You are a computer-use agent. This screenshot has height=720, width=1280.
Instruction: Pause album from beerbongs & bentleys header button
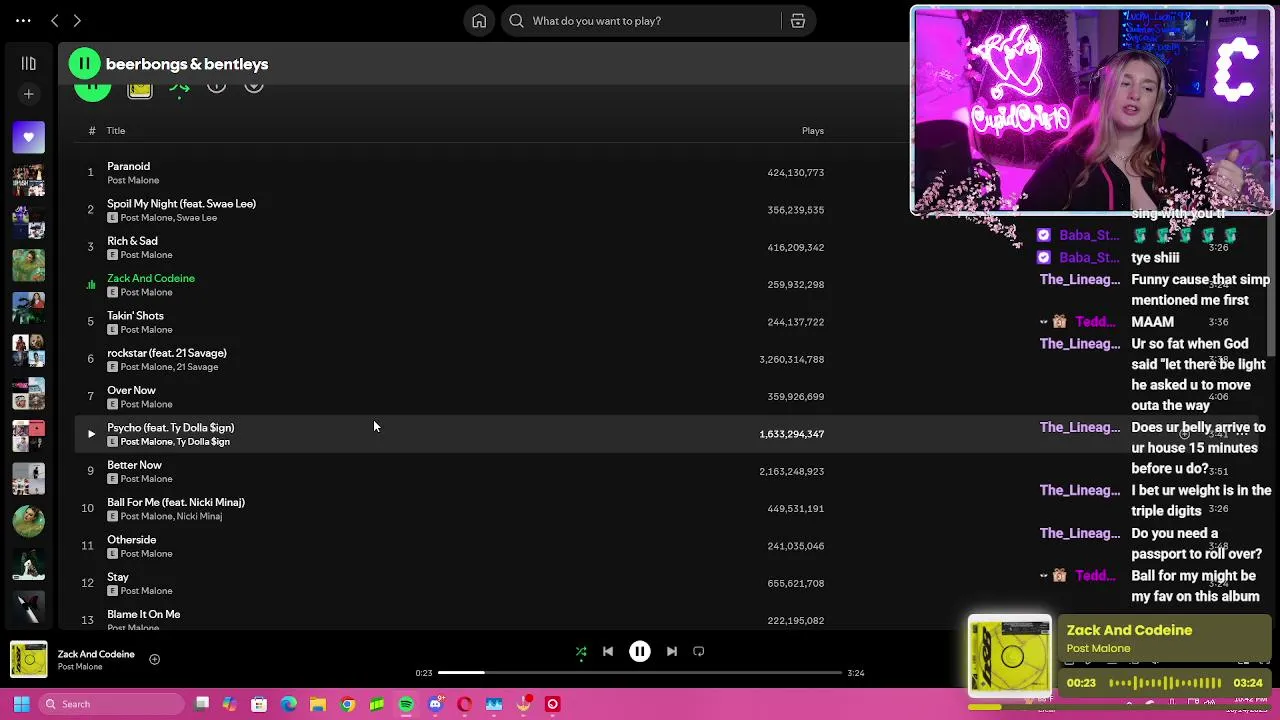point(84,64)
